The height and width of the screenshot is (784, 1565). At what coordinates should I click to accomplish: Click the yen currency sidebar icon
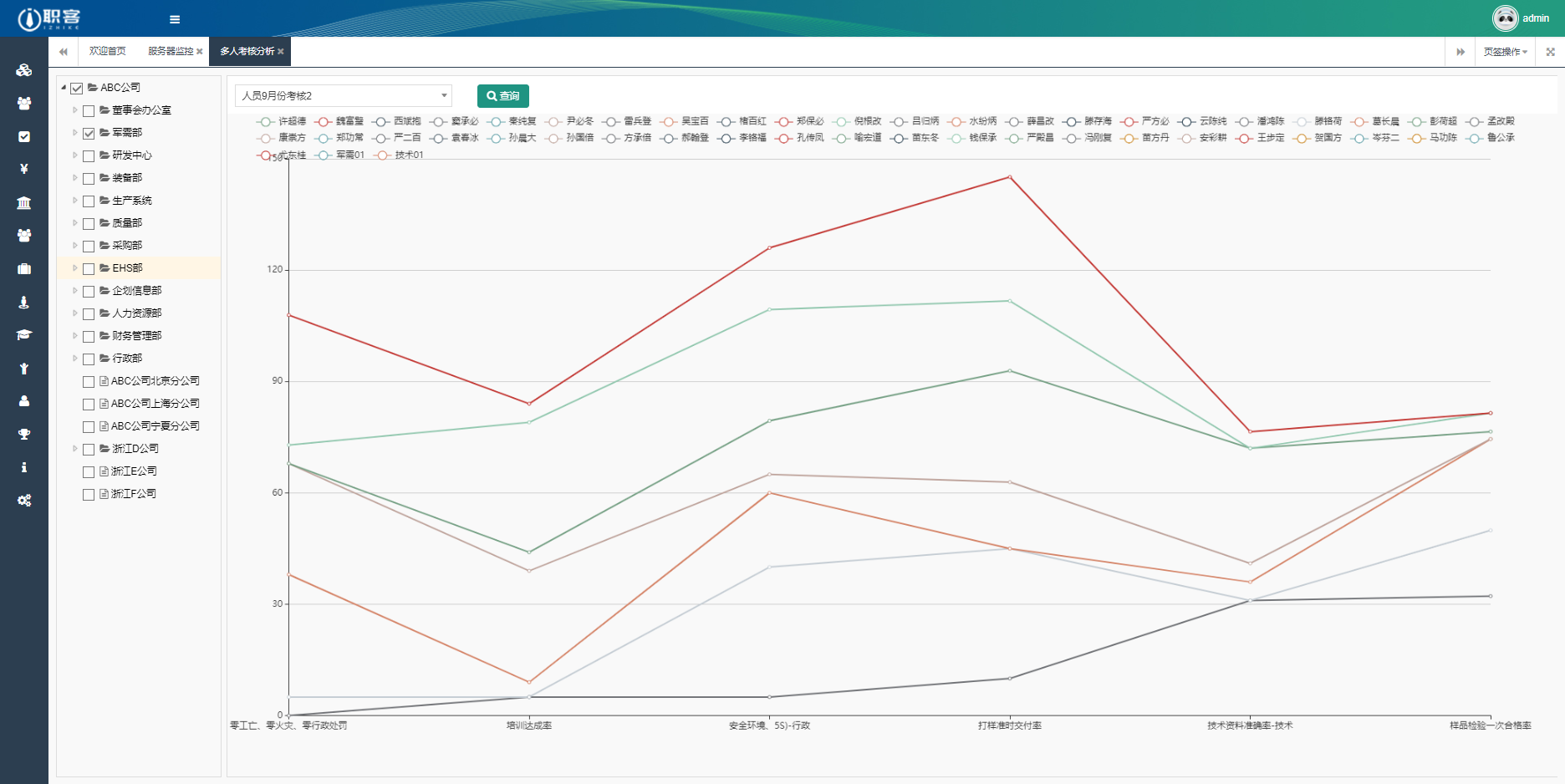point(24,169)
